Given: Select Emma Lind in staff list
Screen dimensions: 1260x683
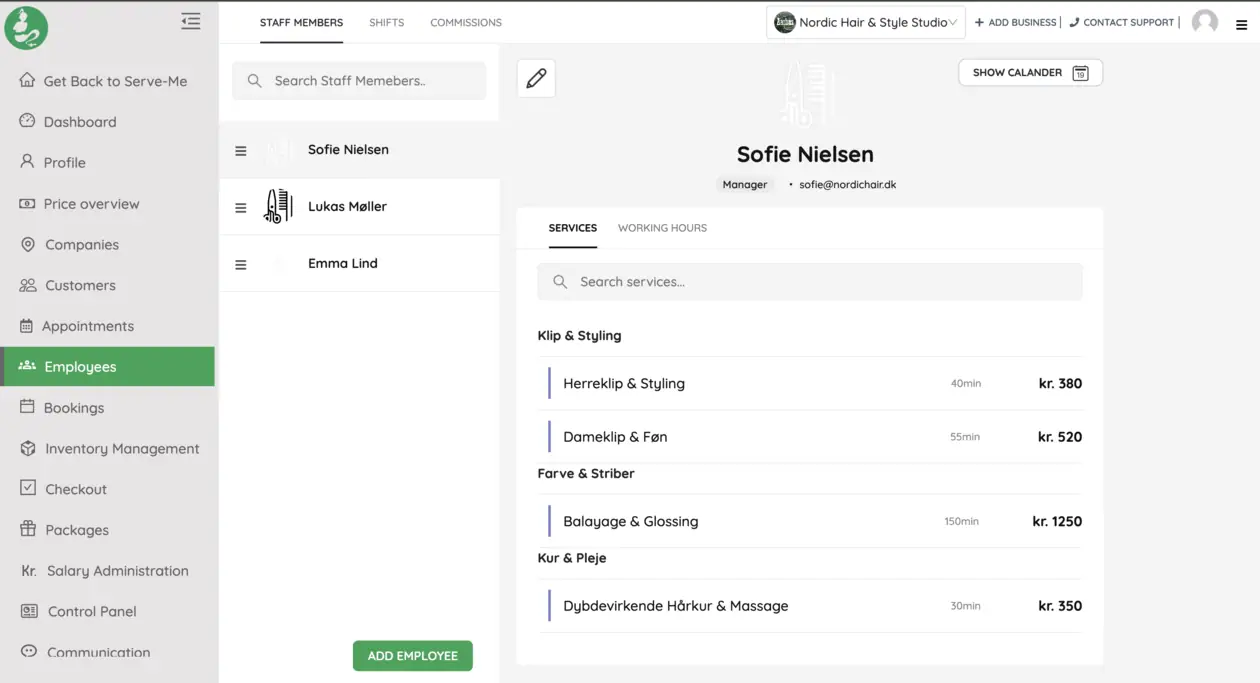Looking at the screenshot, I should 359,264.
